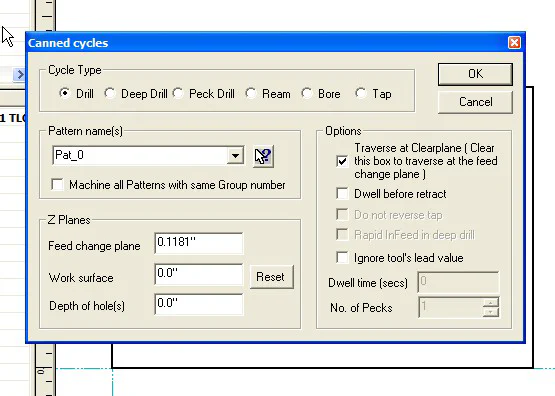The image size is (555, 396).
Task: Select the Deep Drill radio button
Action: pyautogui.click(x=110, y=93)
